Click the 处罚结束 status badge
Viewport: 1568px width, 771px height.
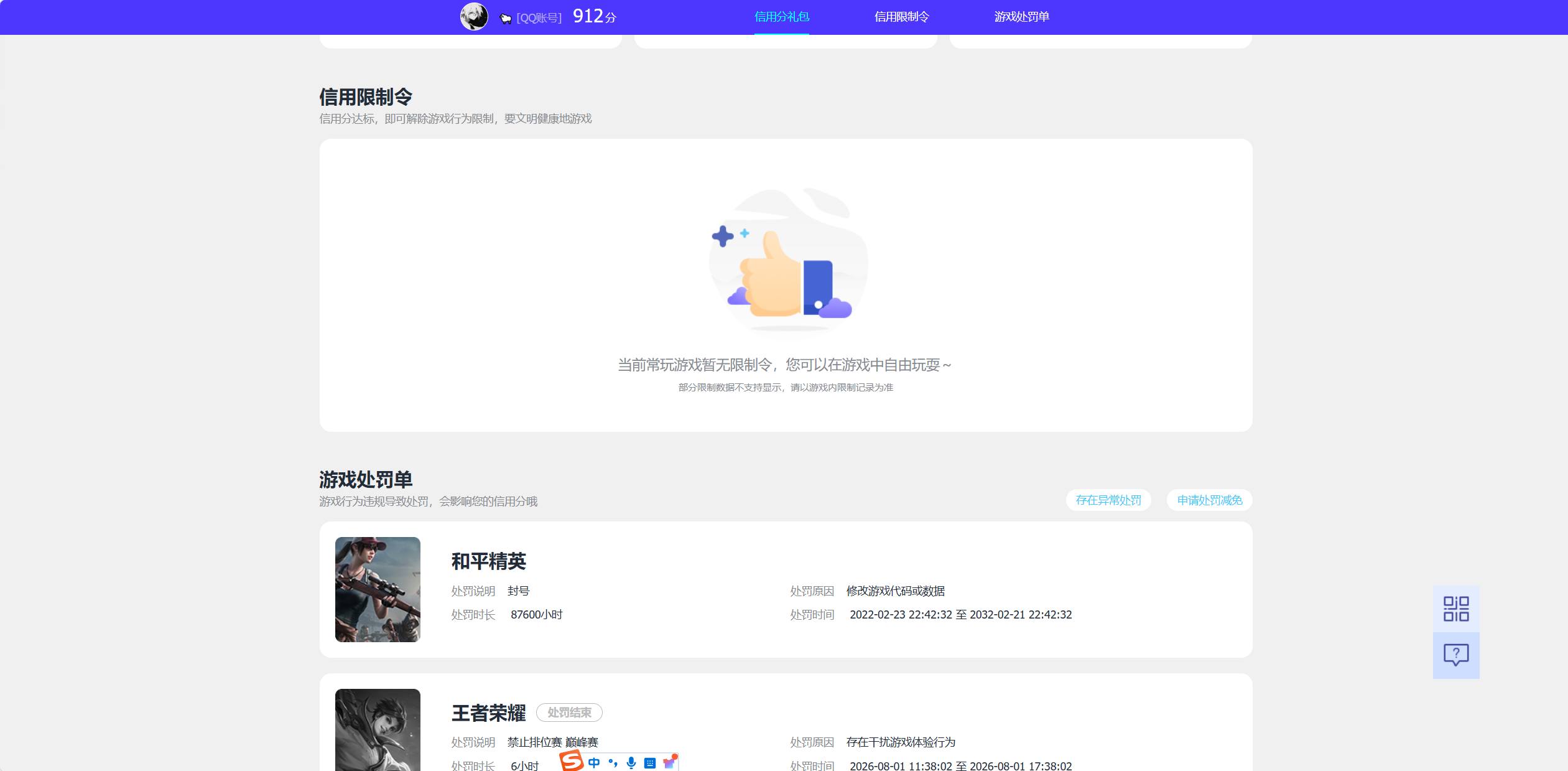tap(569, 713)
